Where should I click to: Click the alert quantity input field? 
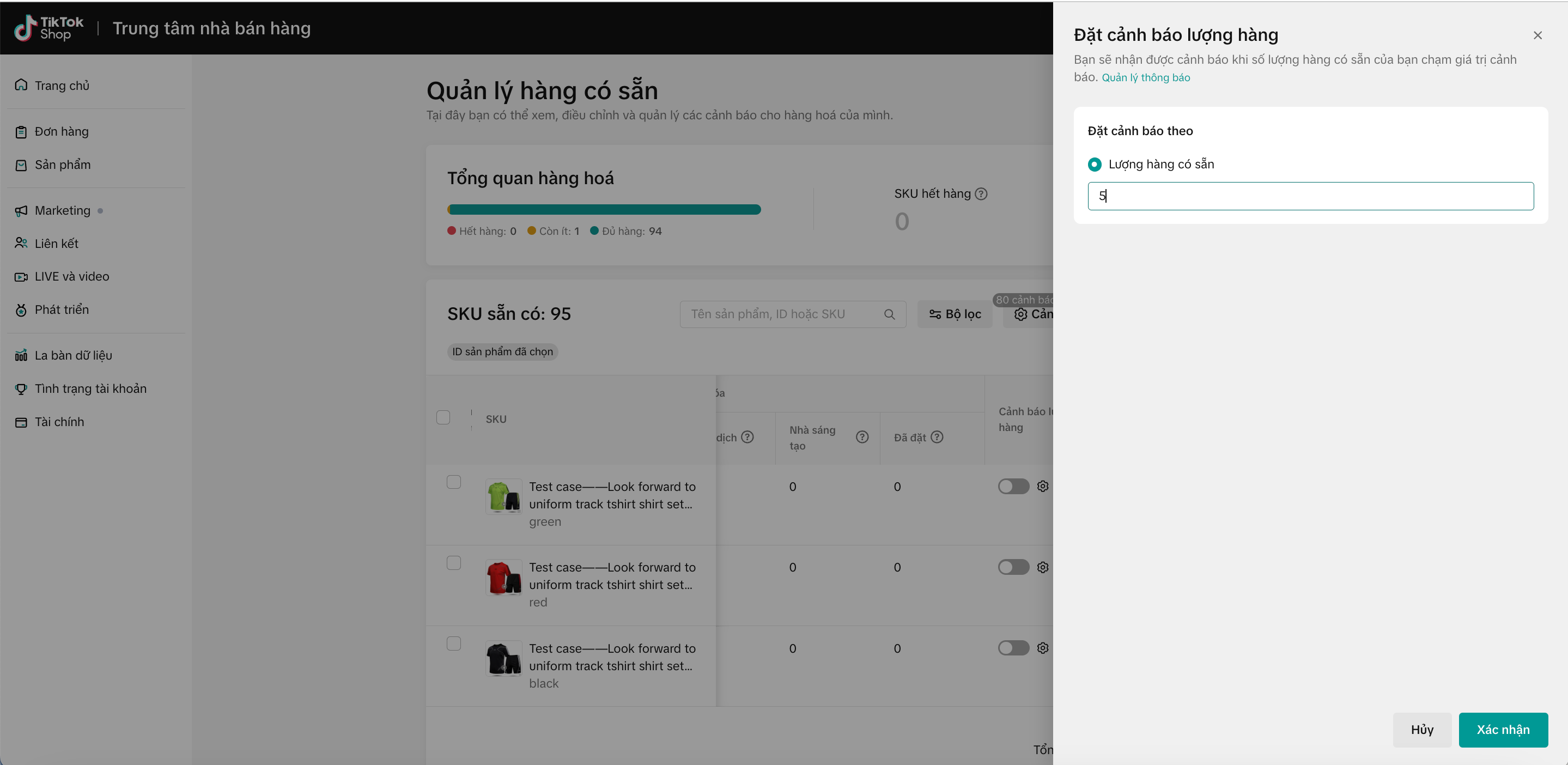coord(1310,196)
